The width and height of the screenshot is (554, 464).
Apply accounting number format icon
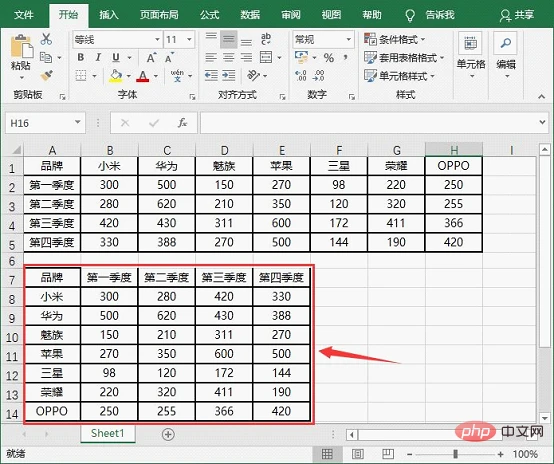point(301,57)
